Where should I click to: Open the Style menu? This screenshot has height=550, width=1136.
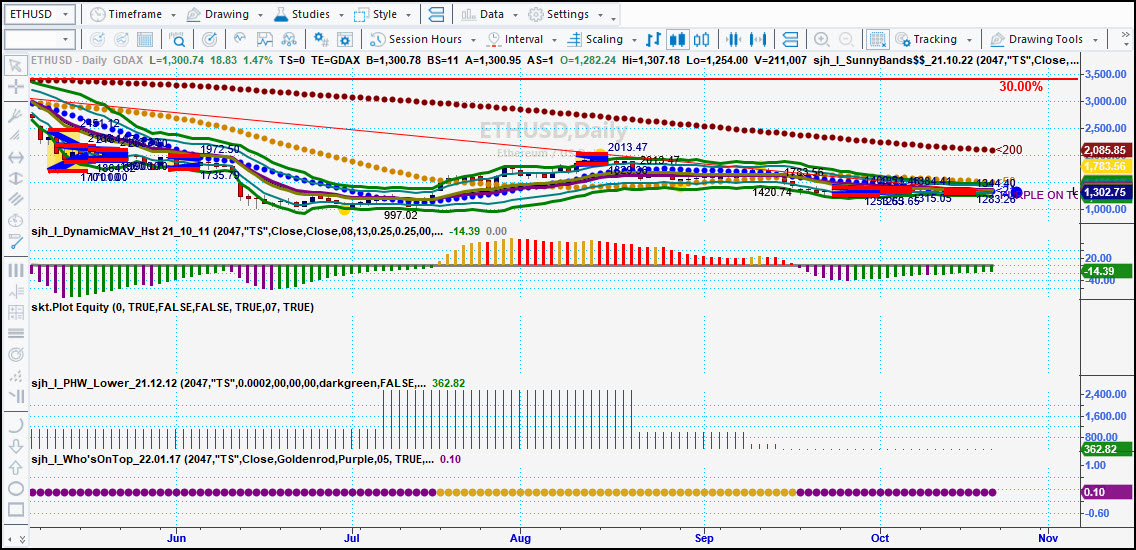point(383,14)
